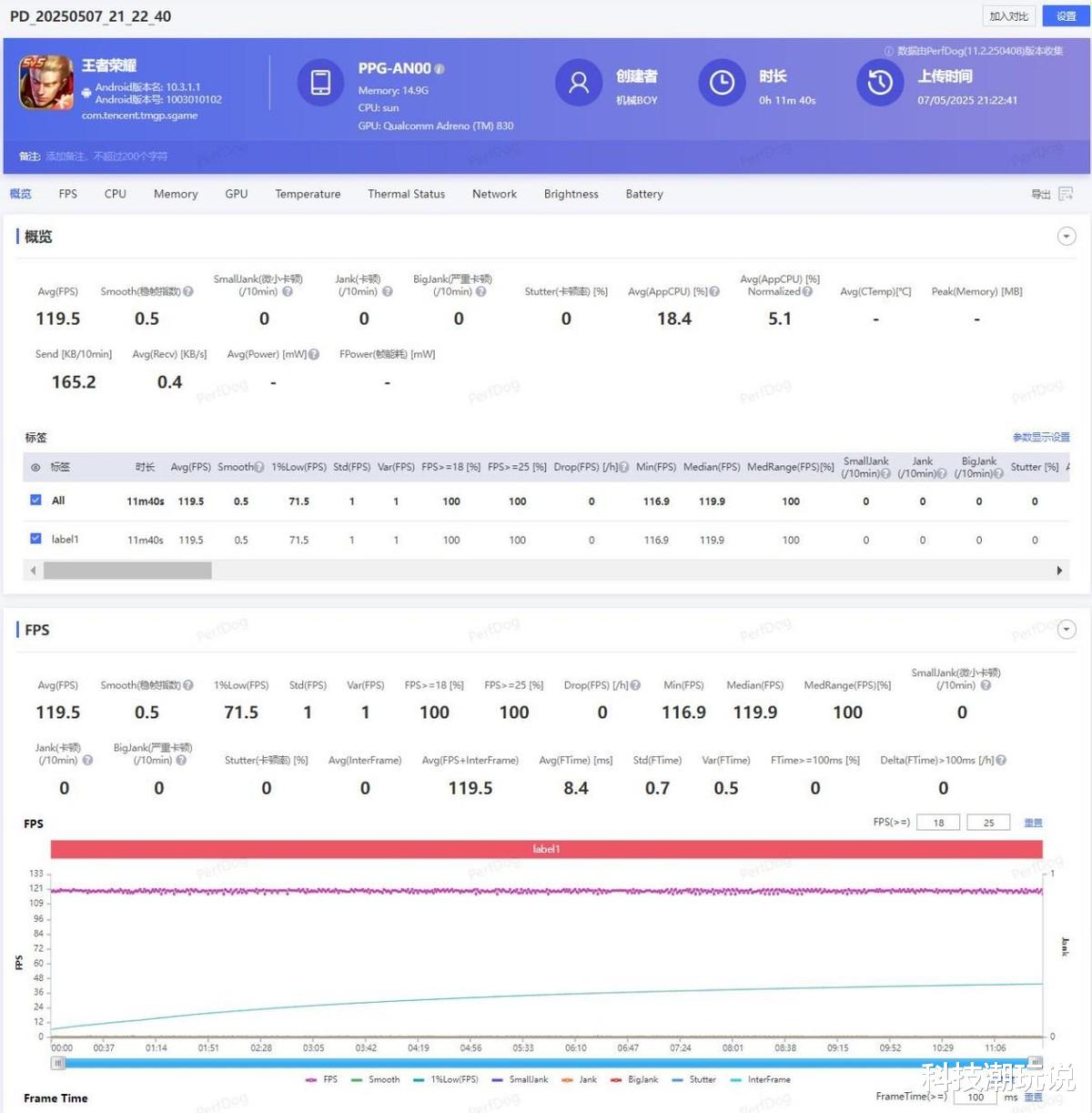Click left handle of chart time range slider
Image resolution: width=1092 pixels, height=1113 pixels.
point(57,1063)
